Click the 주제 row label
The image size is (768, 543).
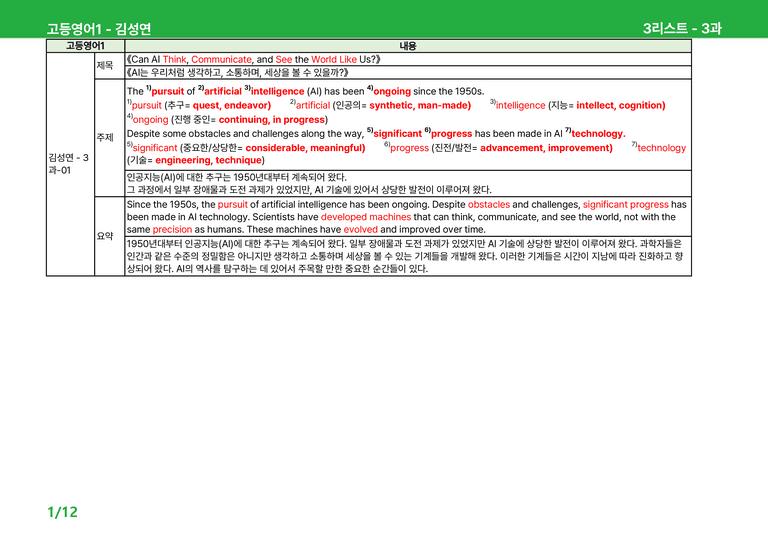105,138
